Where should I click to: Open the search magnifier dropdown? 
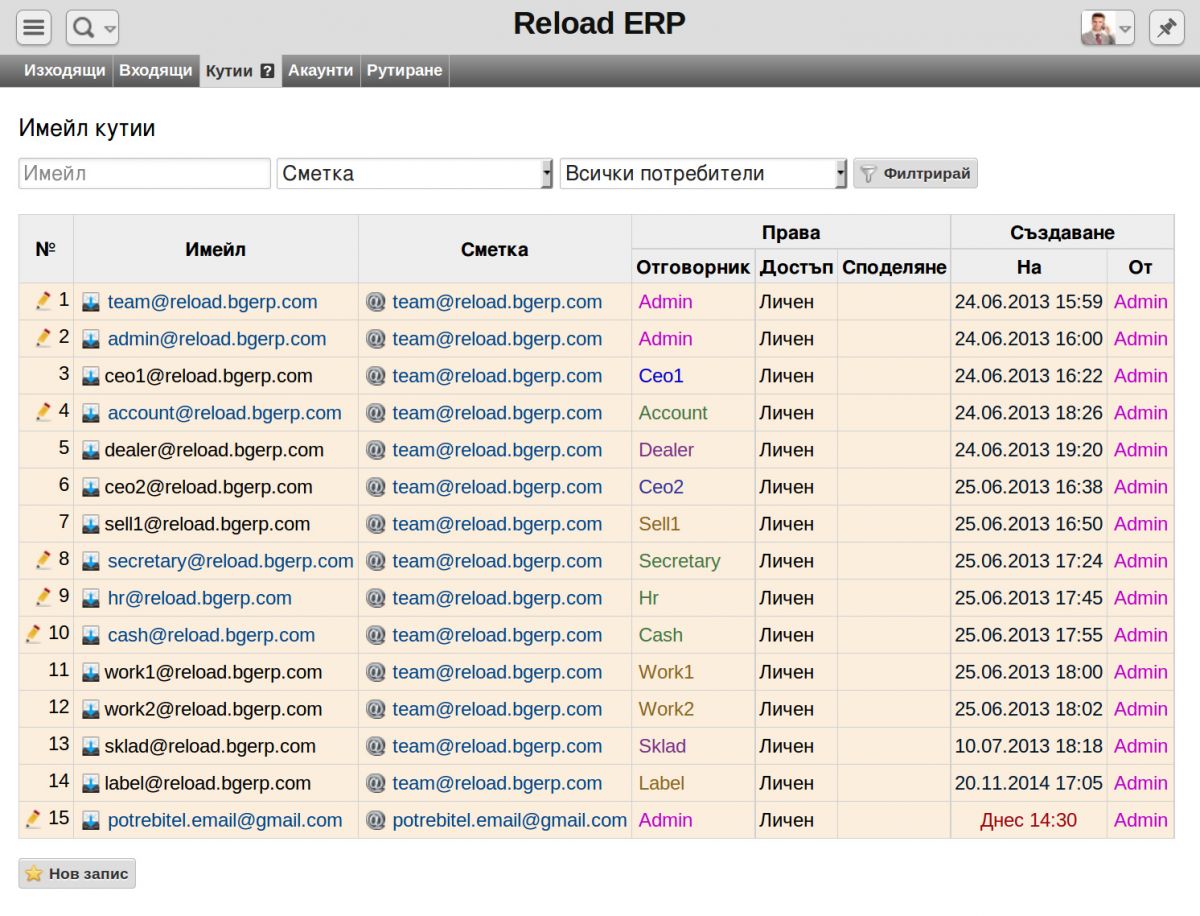pyautogui.click(x=93, y=28)
